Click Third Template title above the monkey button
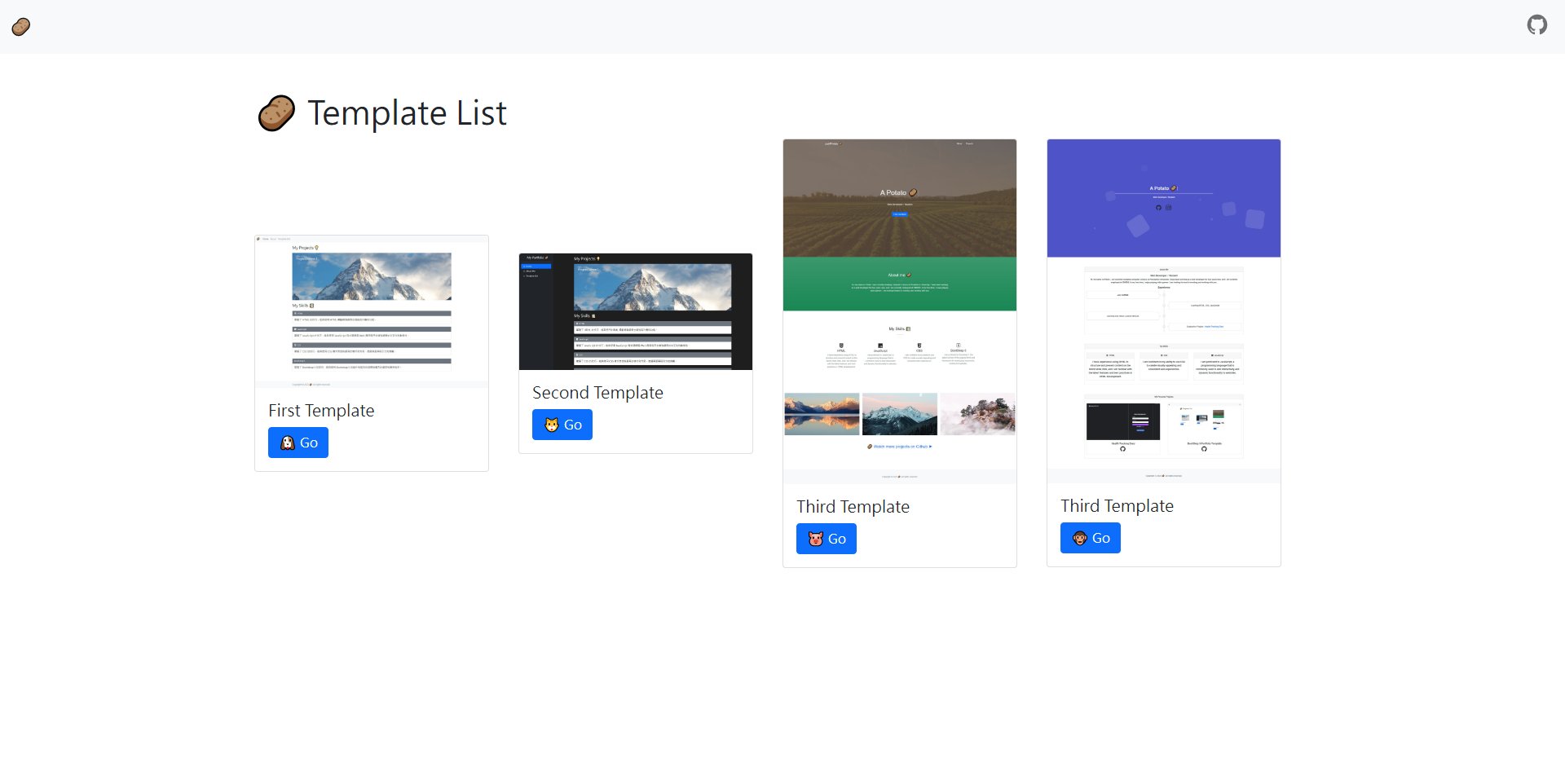Viewport: 1565px width, 784px height. click(x=1117, y=506)
